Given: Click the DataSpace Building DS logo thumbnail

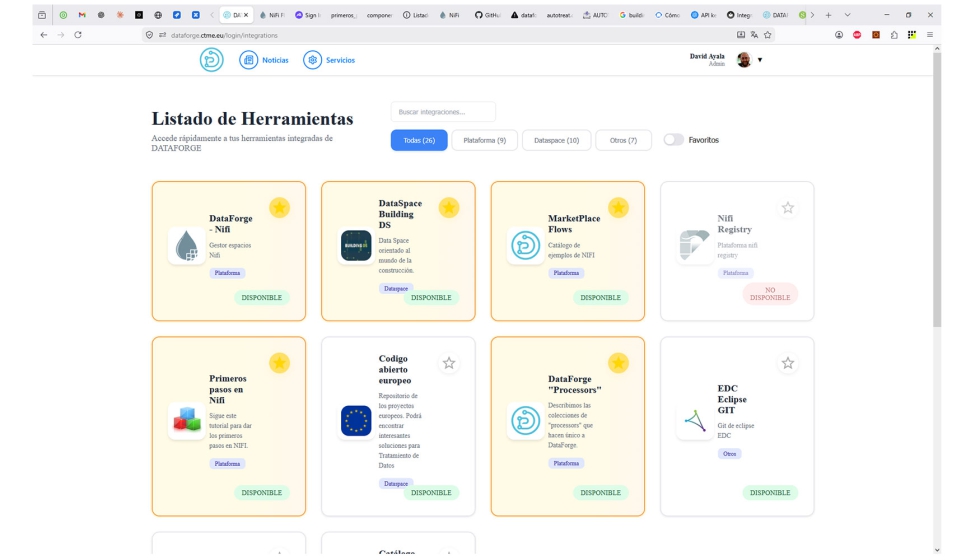Looking at the screenshot, I should pyautogui.click(x=356, y=246).
